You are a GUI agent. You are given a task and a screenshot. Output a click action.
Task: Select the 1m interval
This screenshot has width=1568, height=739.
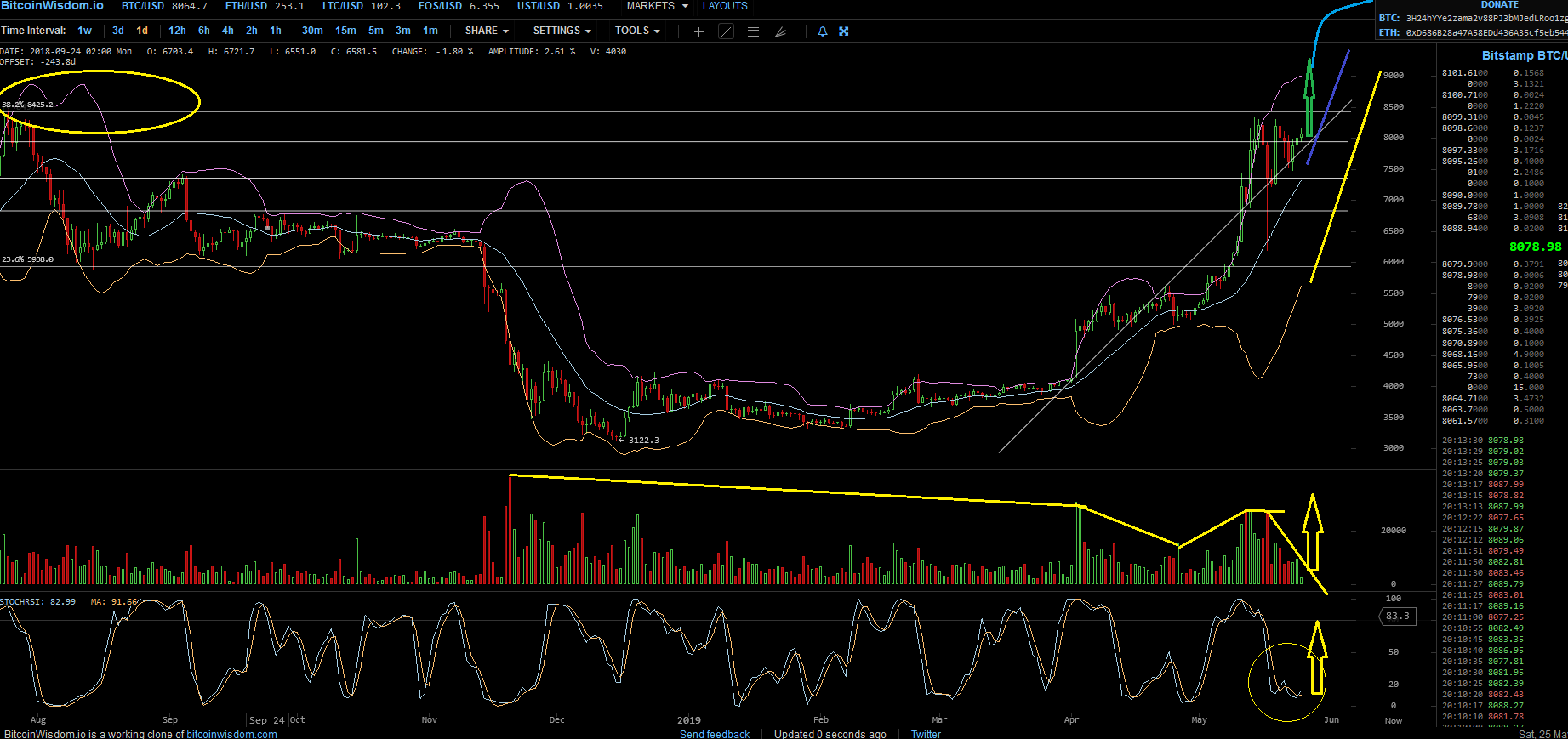430,31
